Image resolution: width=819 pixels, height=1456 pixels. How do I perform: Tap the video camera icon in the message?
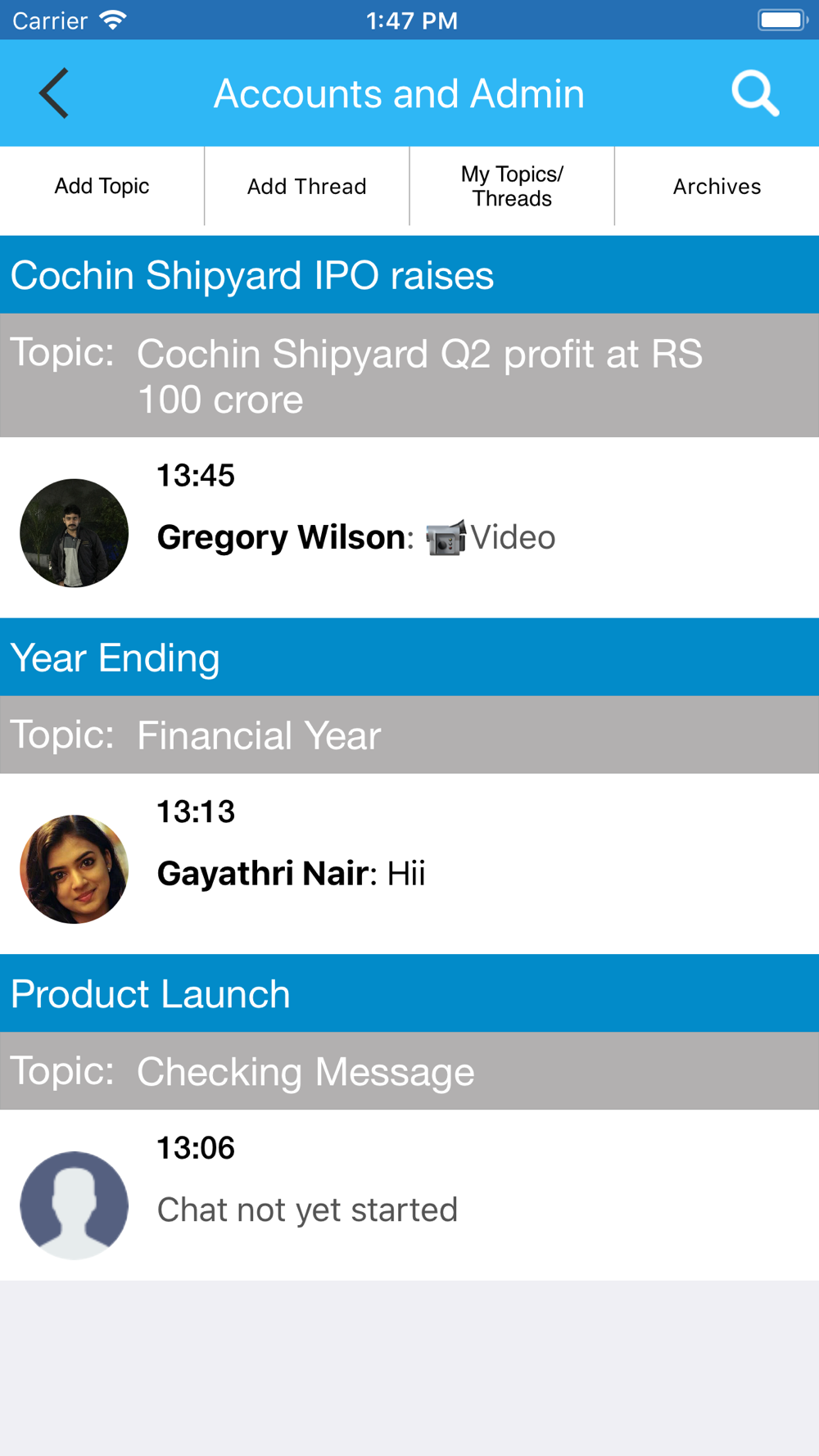[446, 537]
